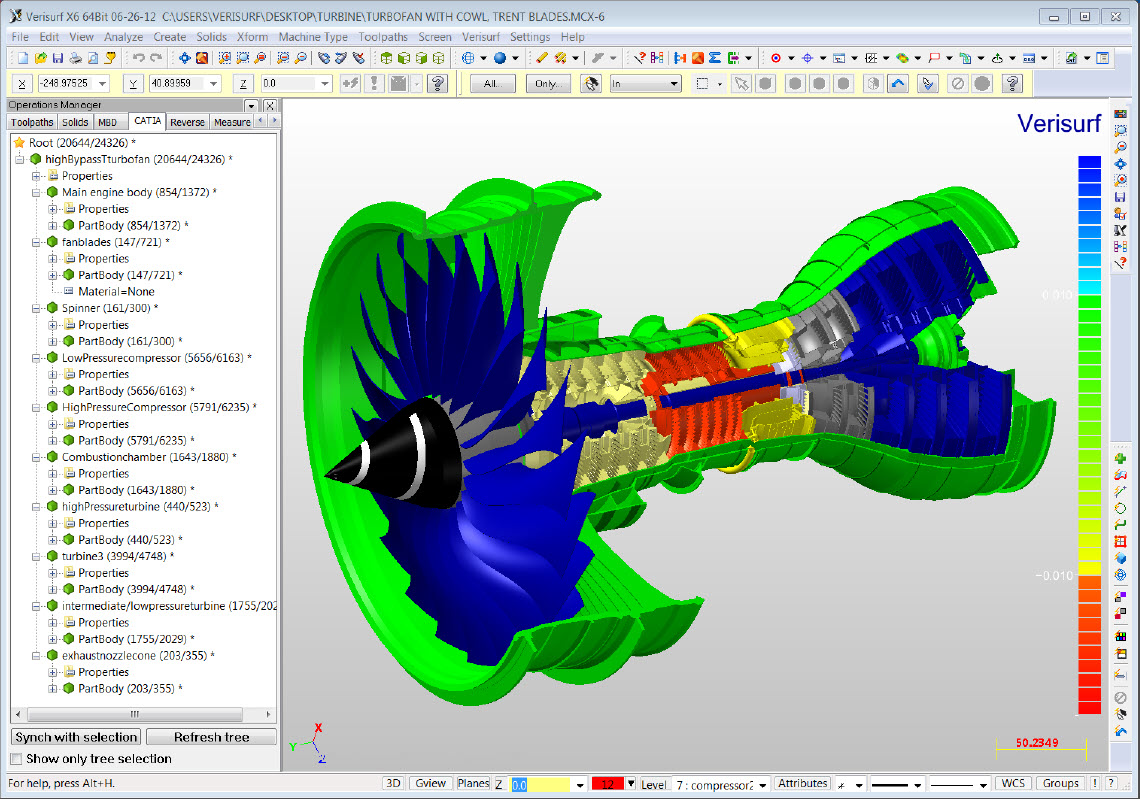Click the red target circle icon
The width and height of the screenshot is (1140, 799).
(776, 58)
